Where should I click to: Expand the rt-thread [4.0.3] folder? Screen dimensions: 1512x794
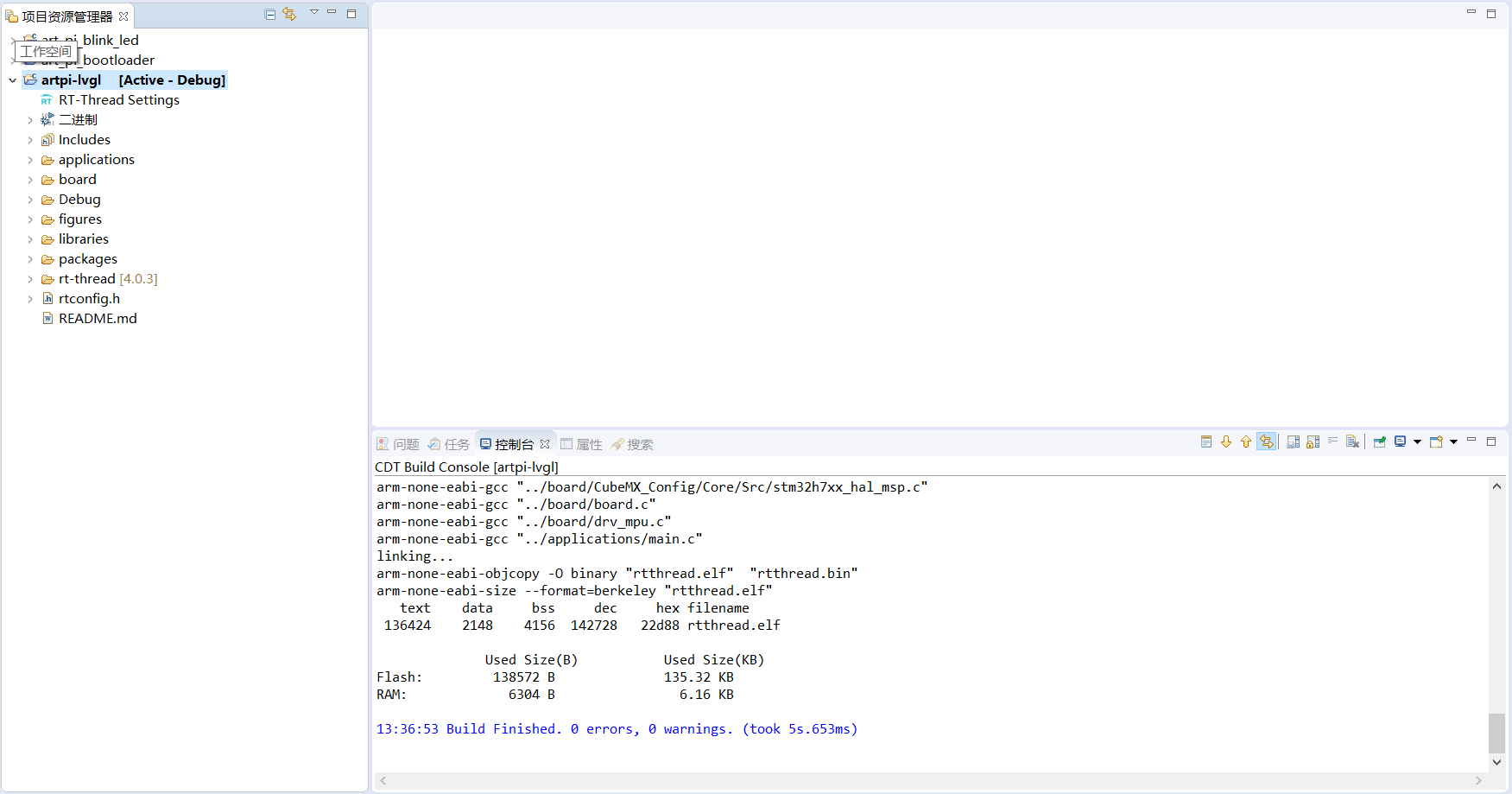[x=30, y=279]
